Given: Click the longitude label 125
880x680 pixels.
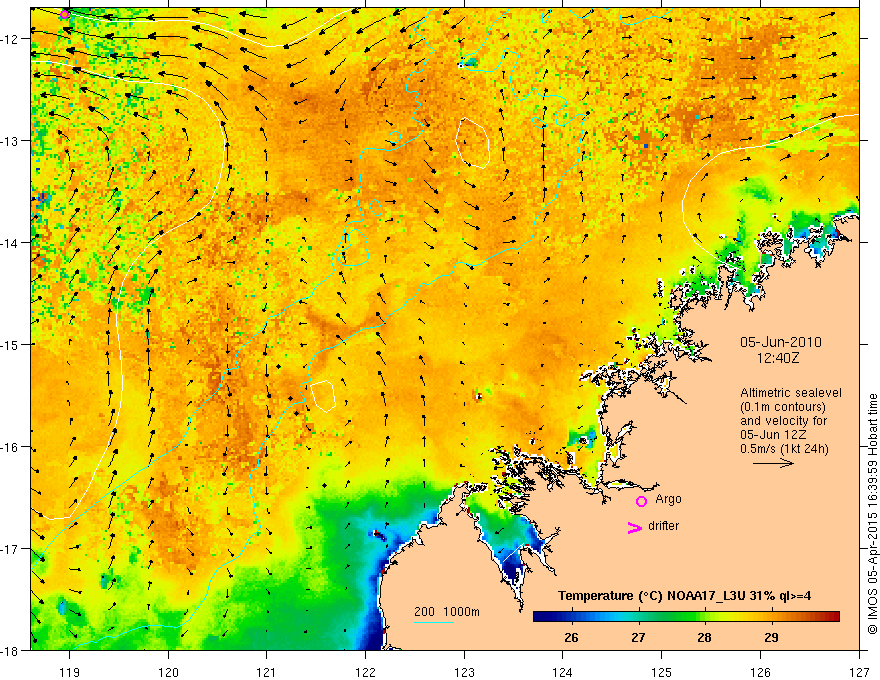Looking at the screenshot, I should (x=662, y=672).
